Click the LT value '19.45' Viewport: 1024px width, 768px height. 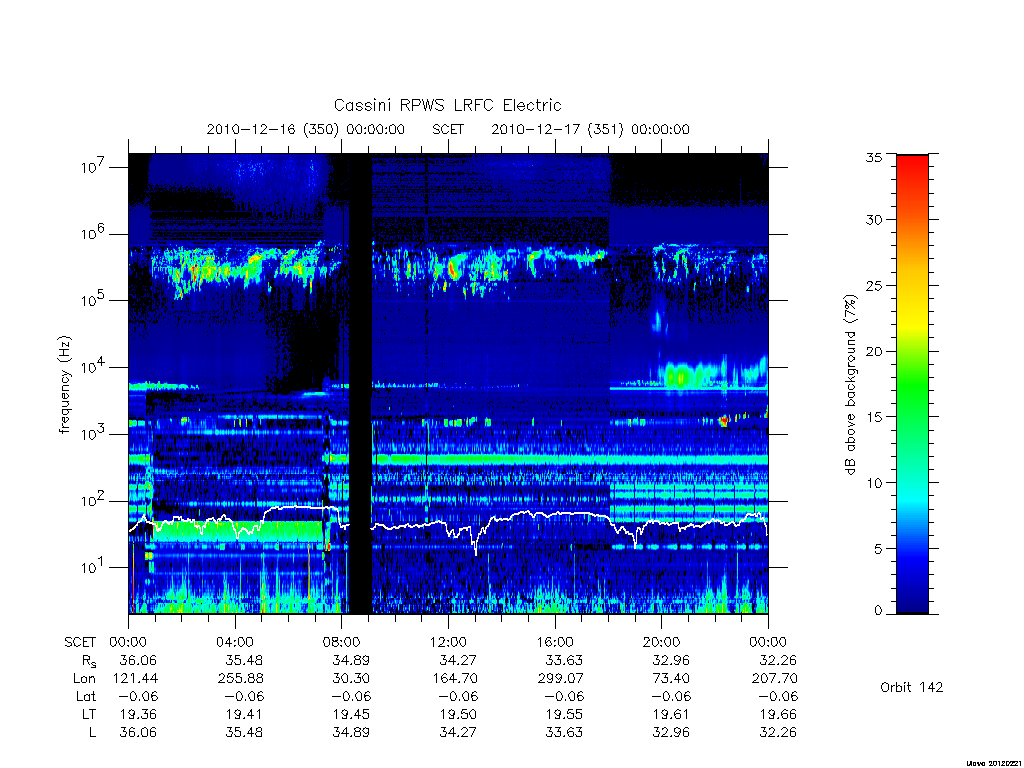coord(351,714)
